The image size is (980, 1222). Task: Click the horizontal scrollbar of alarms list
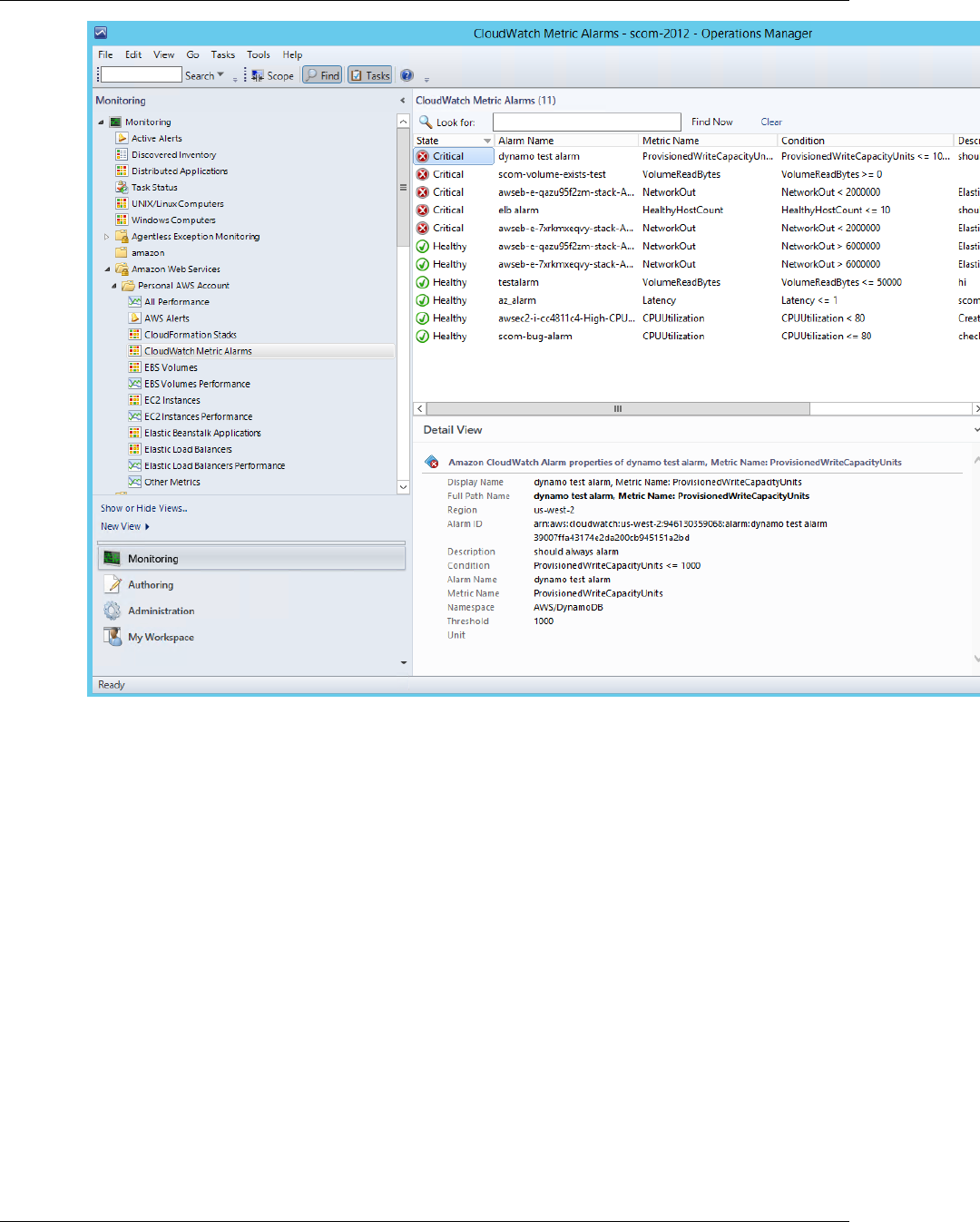tap(618, 409)
